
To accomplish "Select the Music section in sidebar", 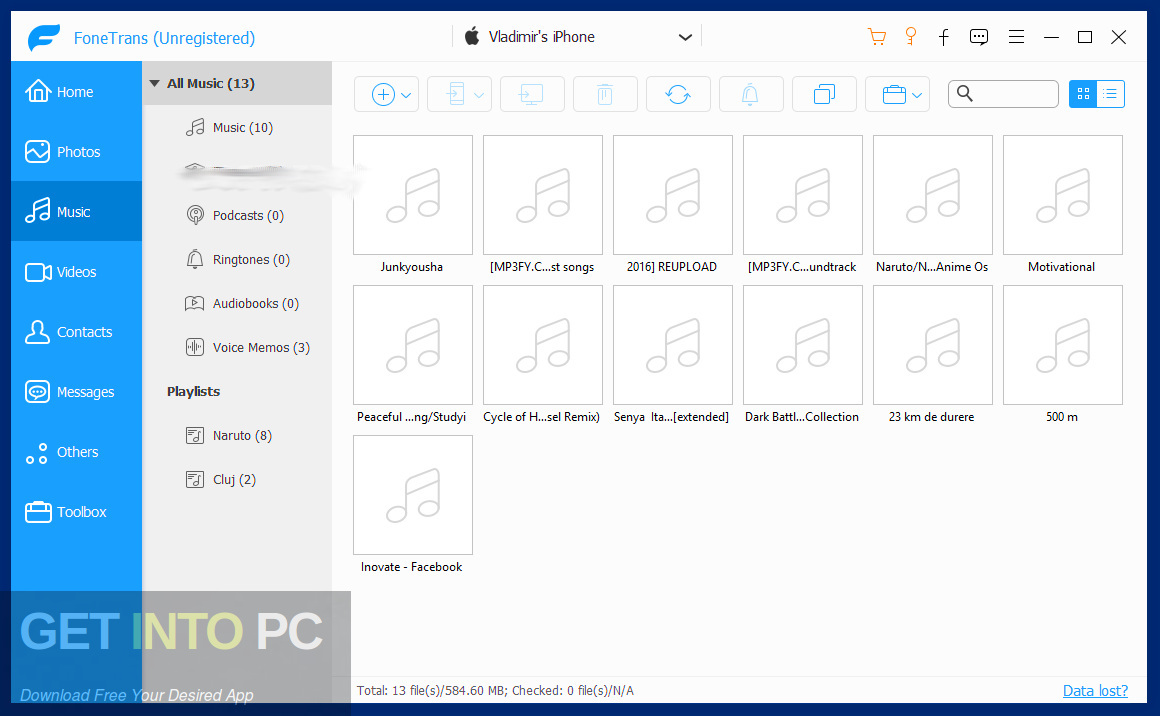I will coord(76,212).
